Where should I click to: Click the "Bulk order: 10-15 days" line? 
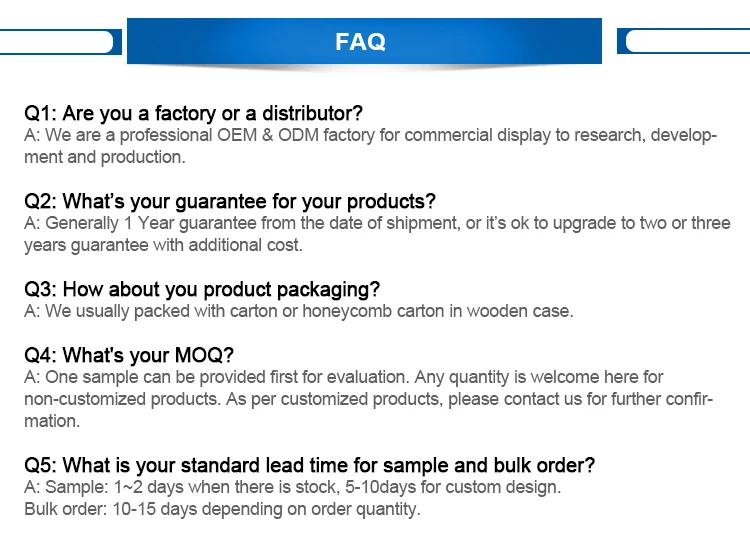point(222,509)
